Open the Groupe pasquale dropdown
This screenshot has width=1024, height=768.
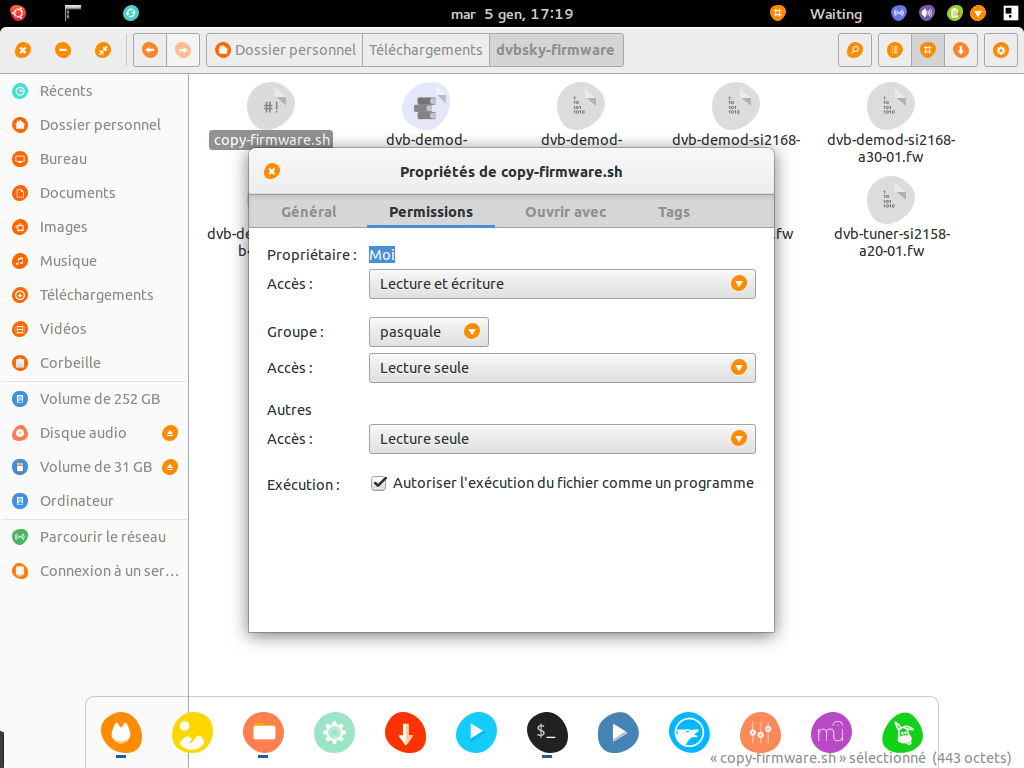[x=428, y=332]
